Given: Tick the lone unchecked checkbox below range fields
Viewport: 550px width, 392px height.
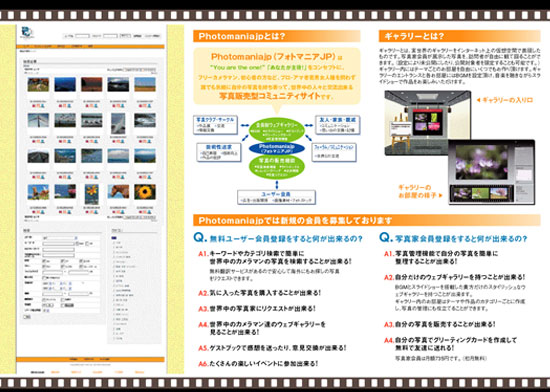Looking at the screenshot, I should tap(44, 278).
